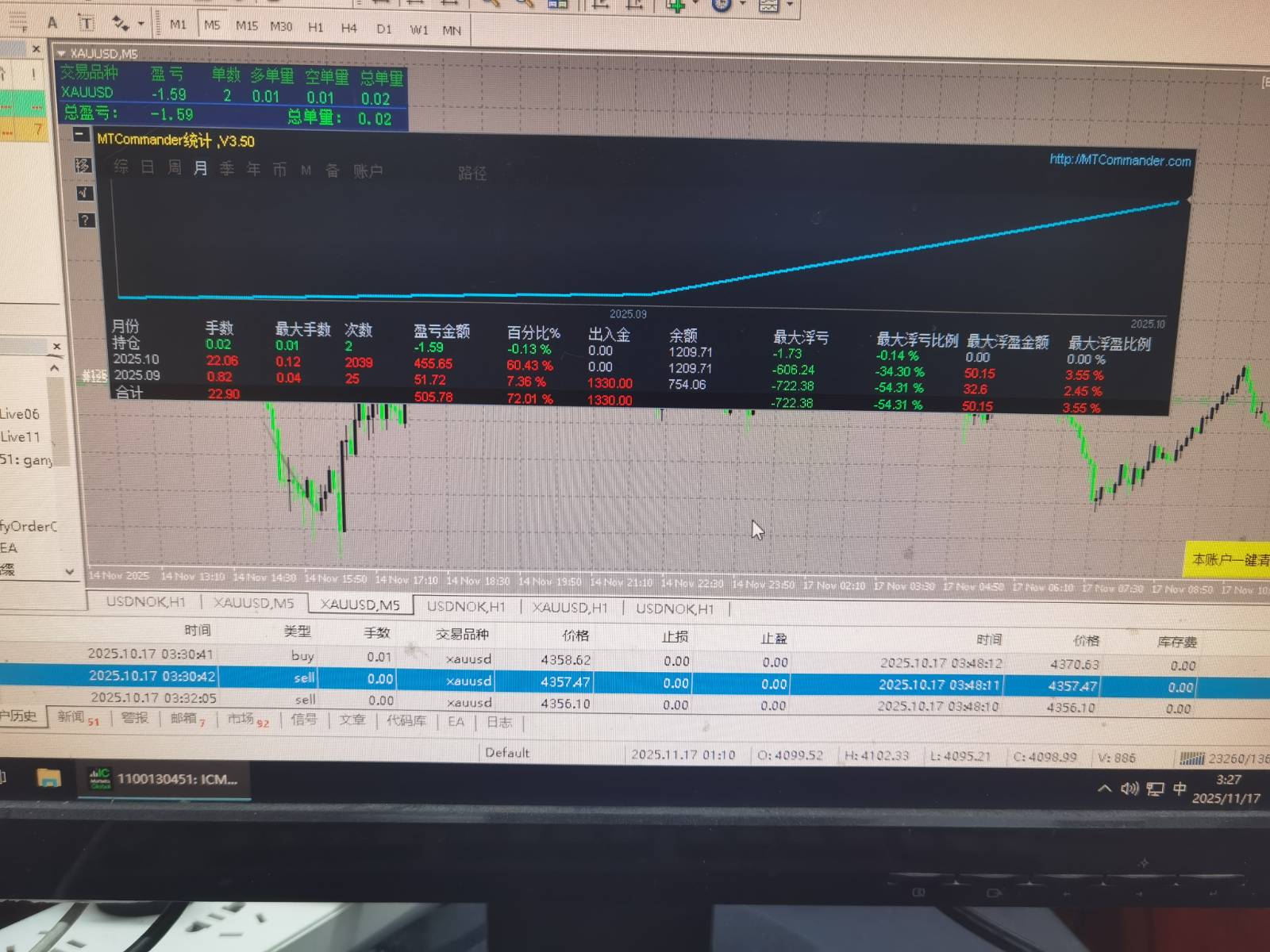Switch chart to MN timeframe
1270x952 pixels.
point(452,30)
